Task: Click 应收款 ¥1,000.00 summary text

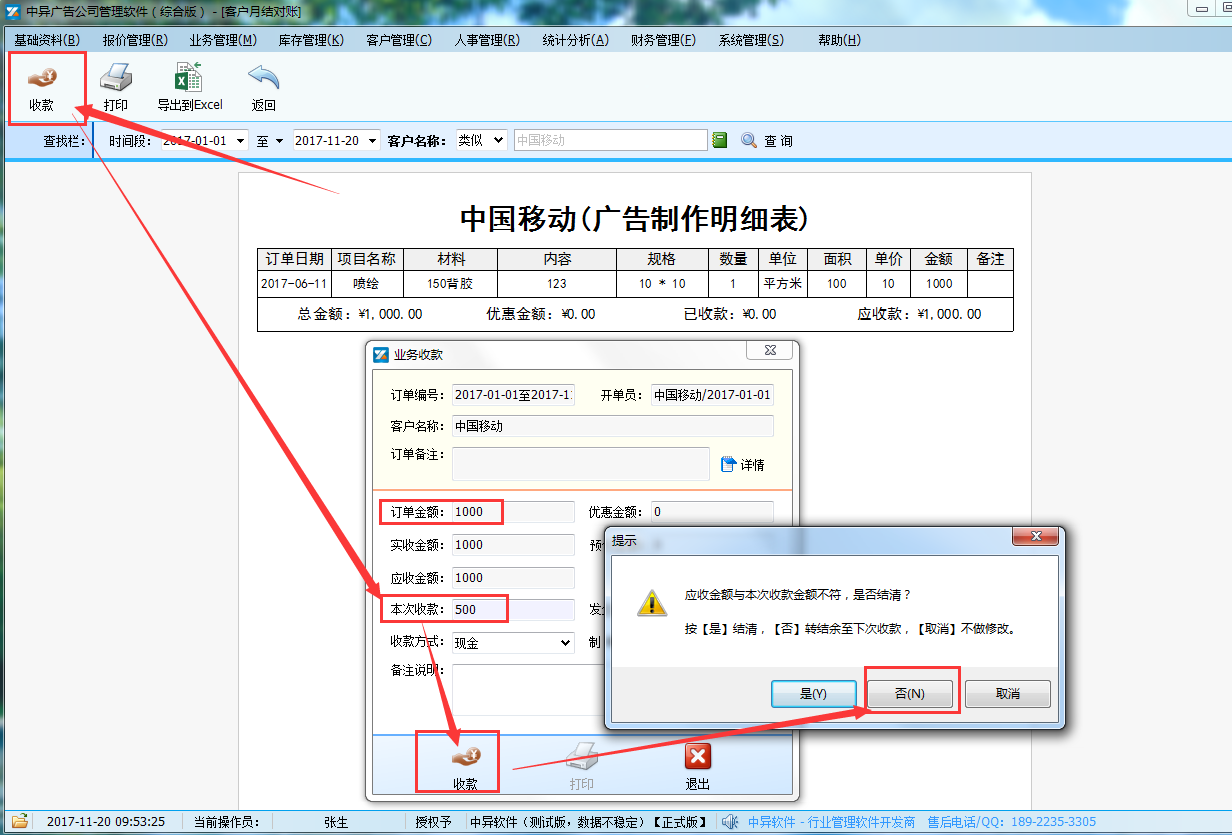Action: pos(919,314)
